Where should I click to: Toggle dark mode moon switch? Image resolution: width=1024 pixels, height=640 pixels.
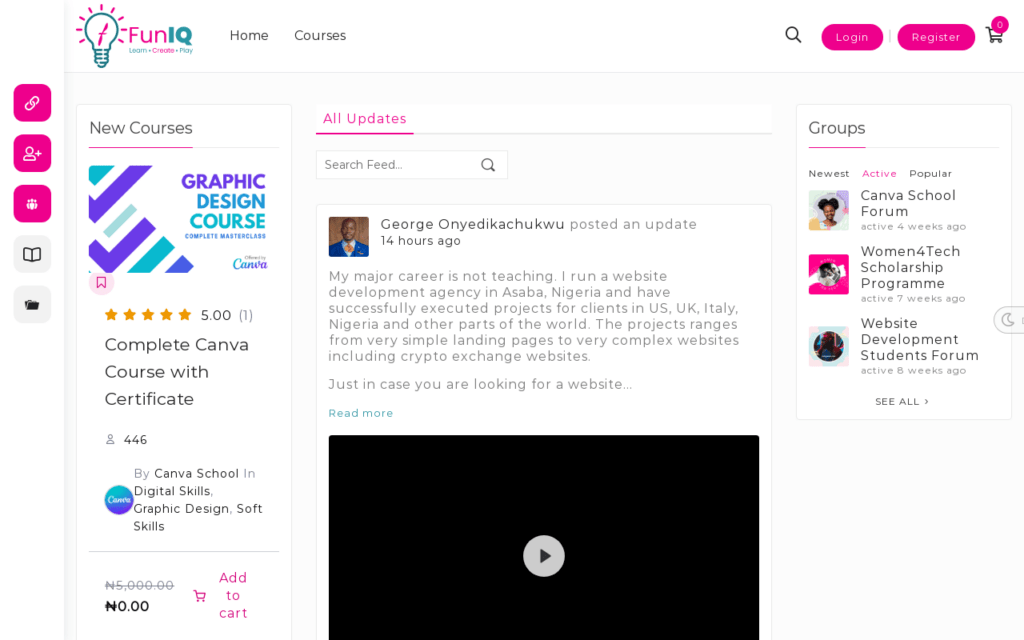click(x=1008, y=320)
